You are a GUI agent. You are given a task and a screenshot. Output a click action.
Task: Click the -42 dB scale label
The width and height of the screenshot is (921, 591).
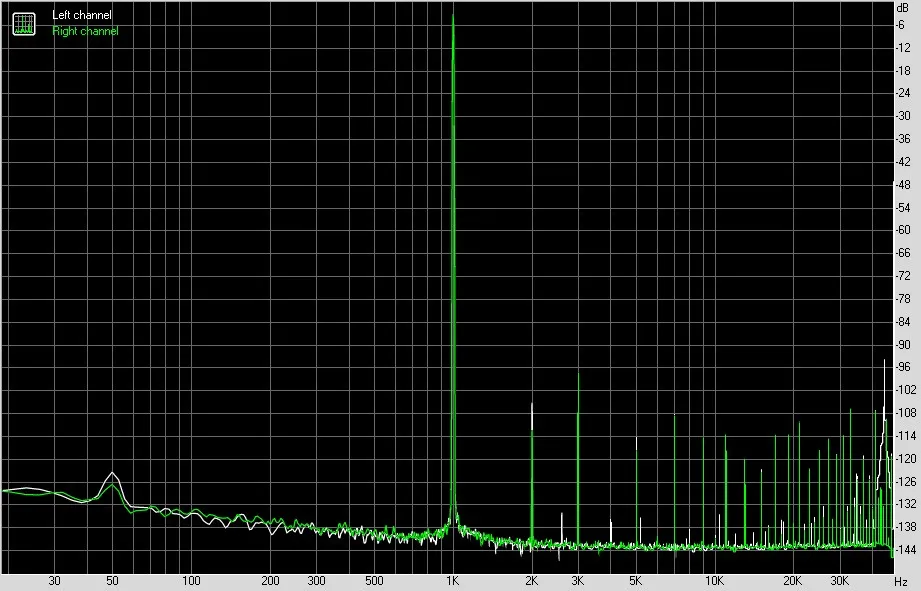(x=903, y=162)
